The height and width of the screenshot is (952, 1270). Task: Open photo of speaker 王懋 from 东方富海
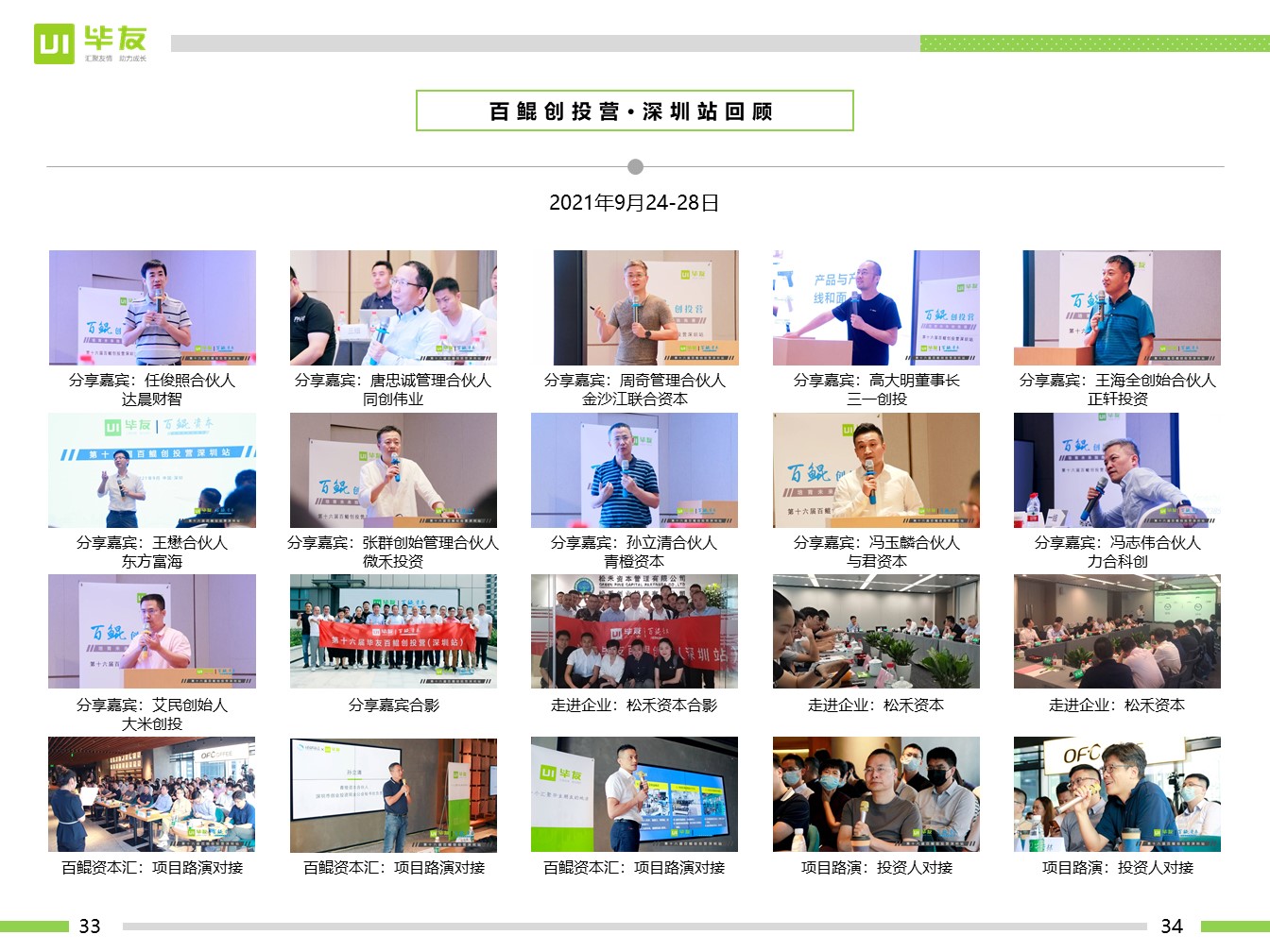pyautogui.click(x=152, y=469)
